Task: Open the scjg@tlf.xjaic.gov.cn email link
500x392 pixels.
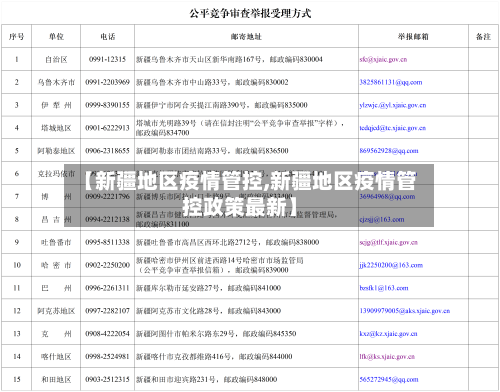Action: (x=388, y=242)
